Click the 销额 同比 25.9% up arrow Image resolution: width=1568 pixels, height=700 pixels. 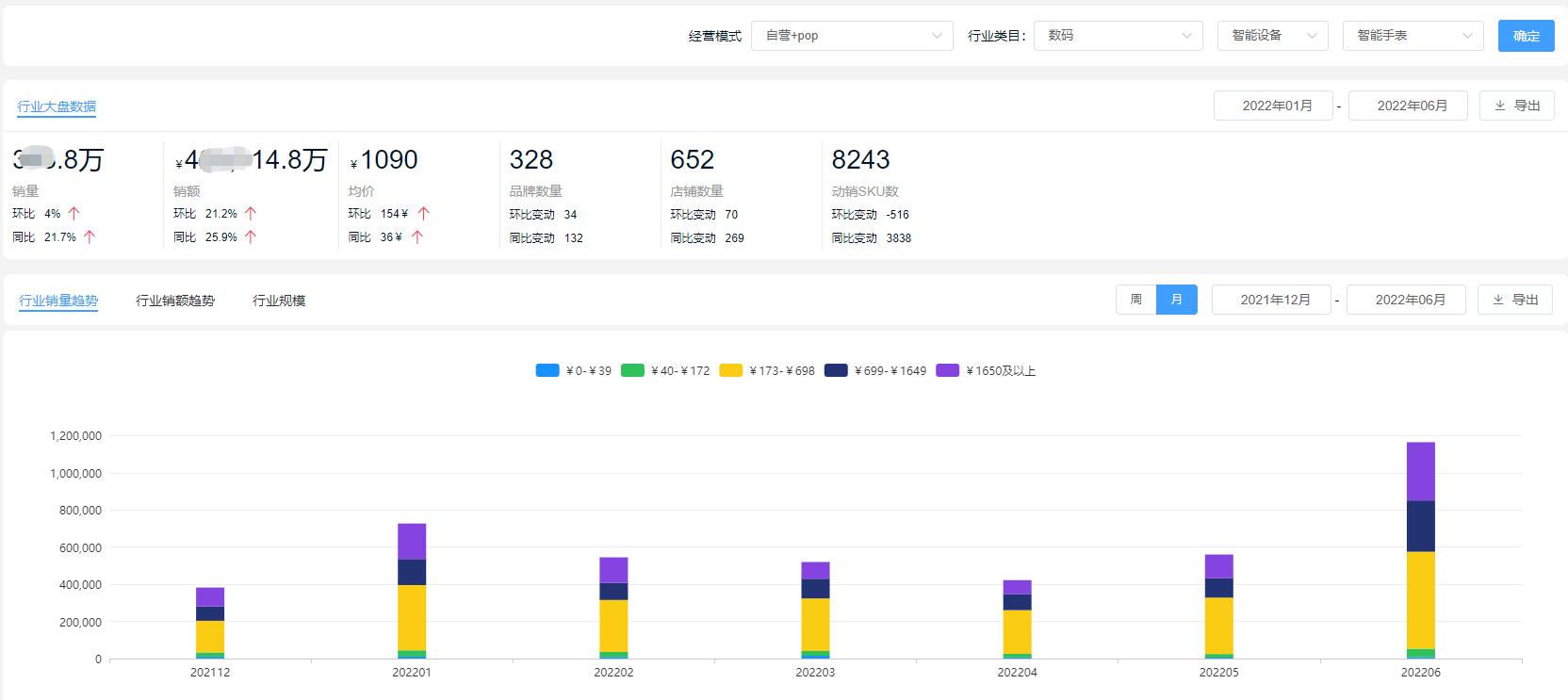251,237
